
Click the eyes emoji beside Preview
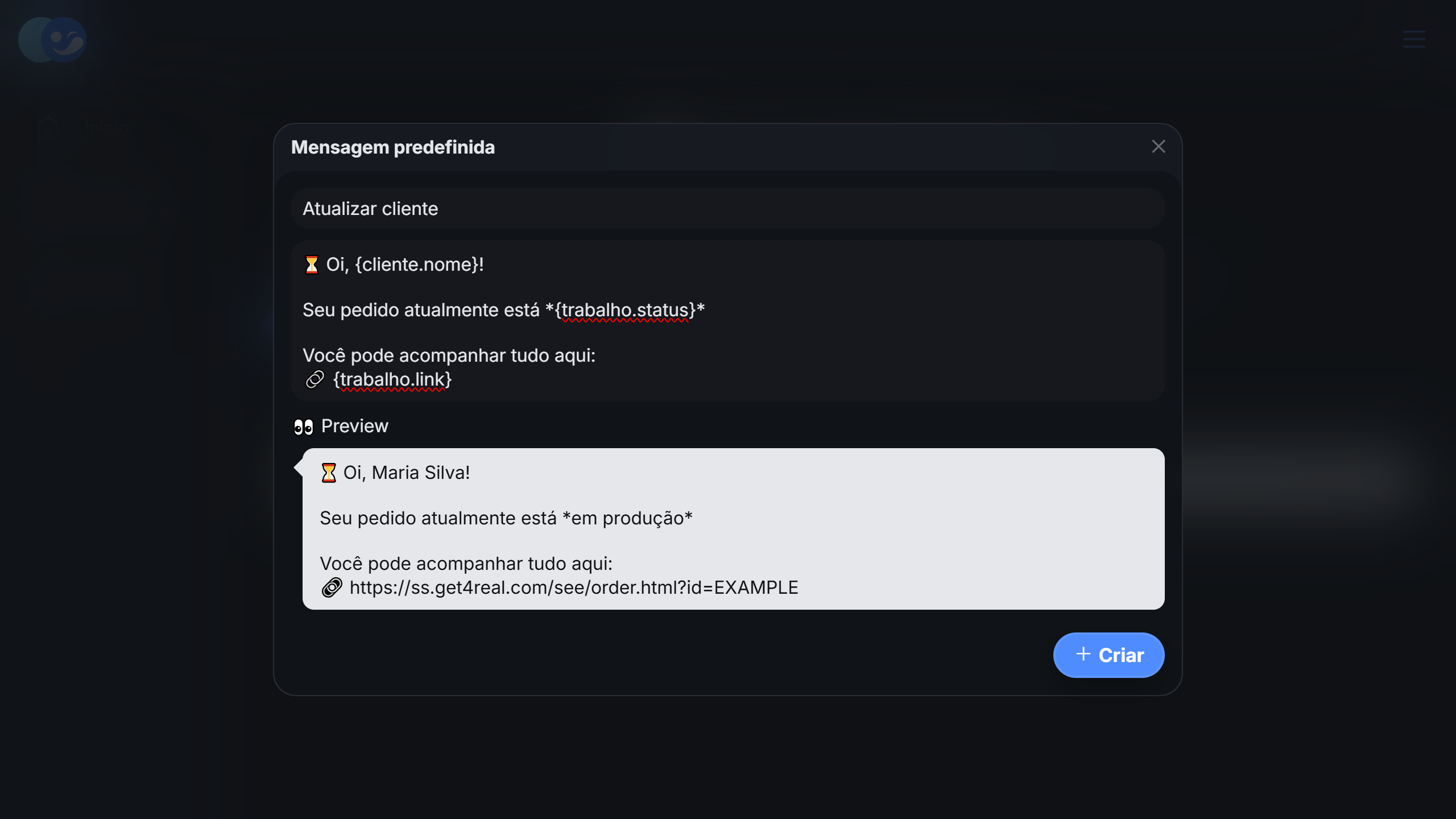[303, 427]
